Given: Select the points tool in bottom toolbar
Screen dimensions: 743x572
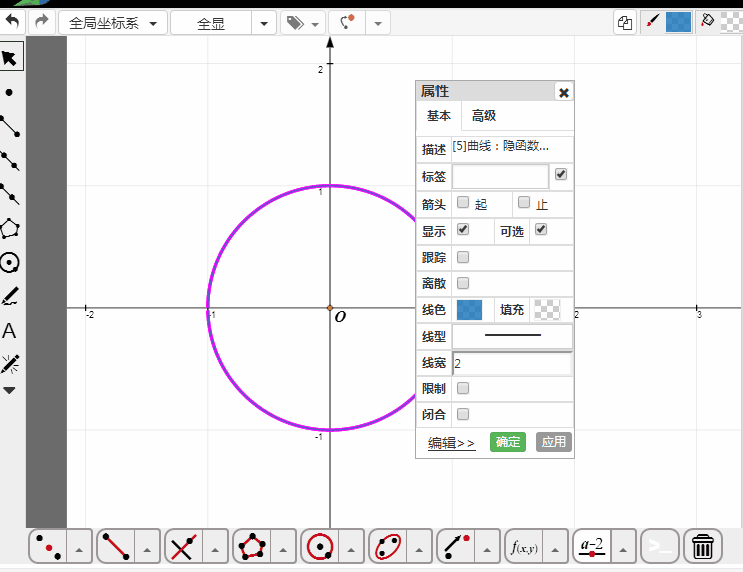Looking at the screenshot, I should click(x=48, y=547).
